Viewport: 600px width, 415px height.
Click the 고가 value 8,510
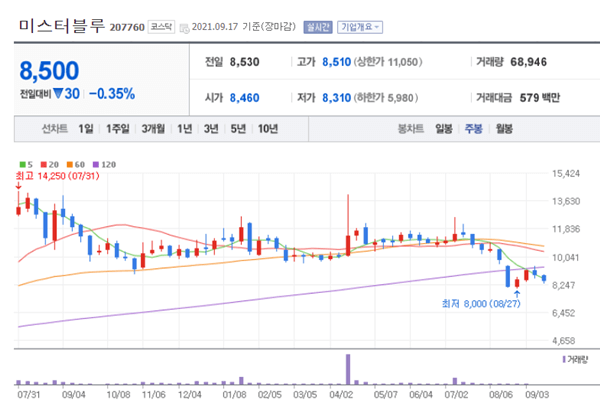pos(336,62)
